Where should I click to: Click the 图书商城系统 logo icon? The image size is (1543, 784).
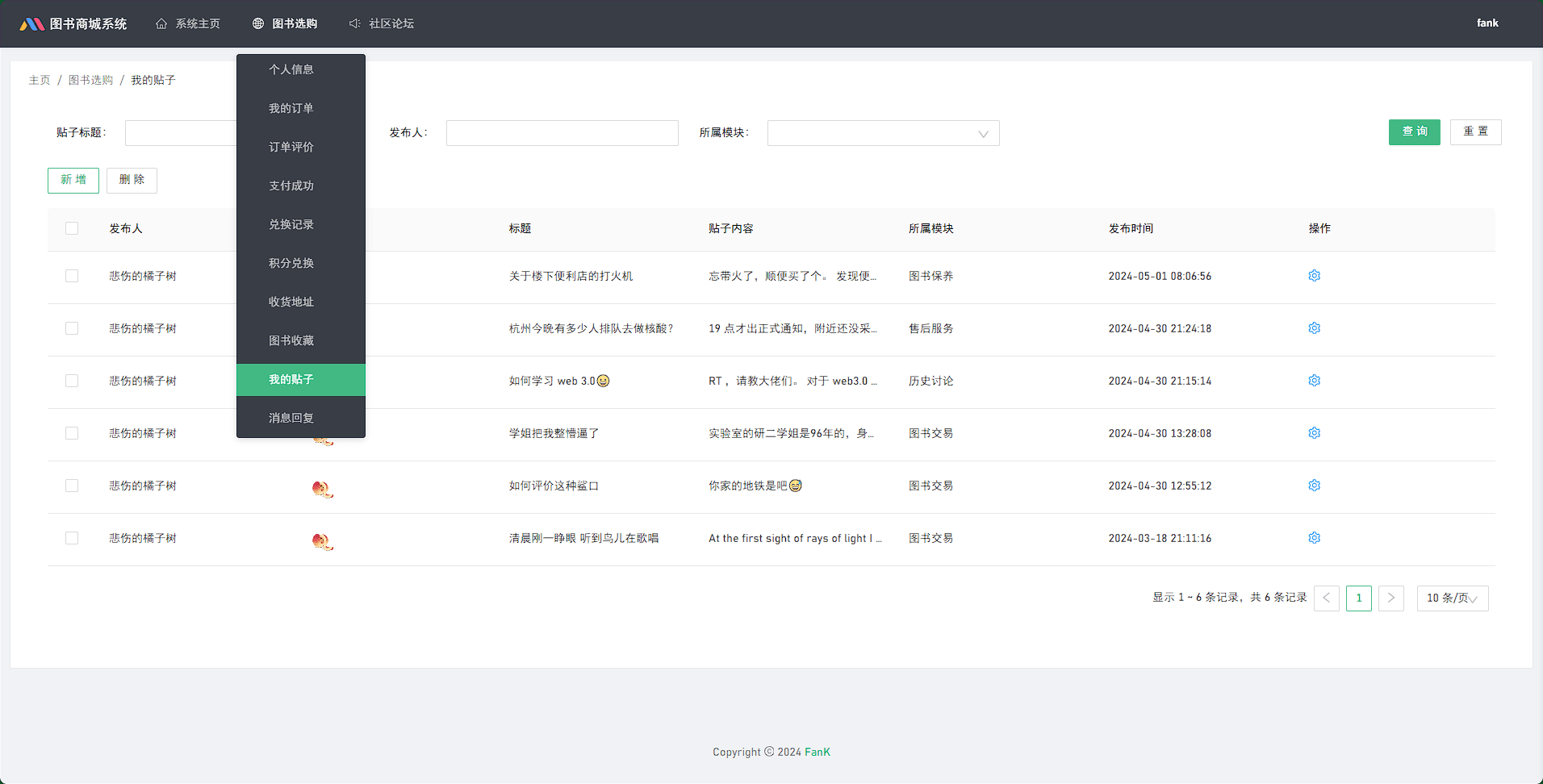click(32, 23)
